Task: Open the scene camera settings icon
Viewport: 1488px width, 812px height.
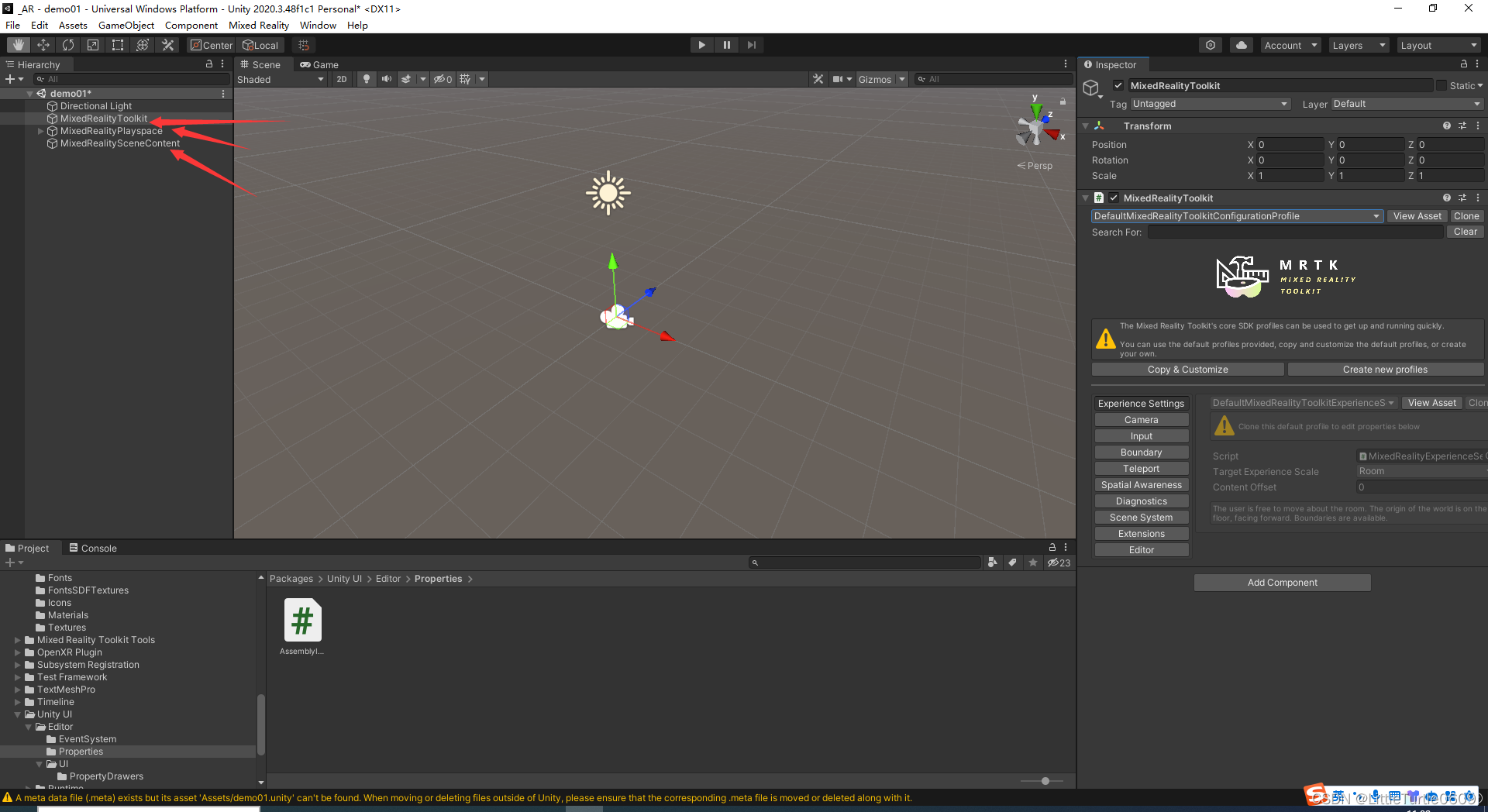Action: (x=838, y=79)
